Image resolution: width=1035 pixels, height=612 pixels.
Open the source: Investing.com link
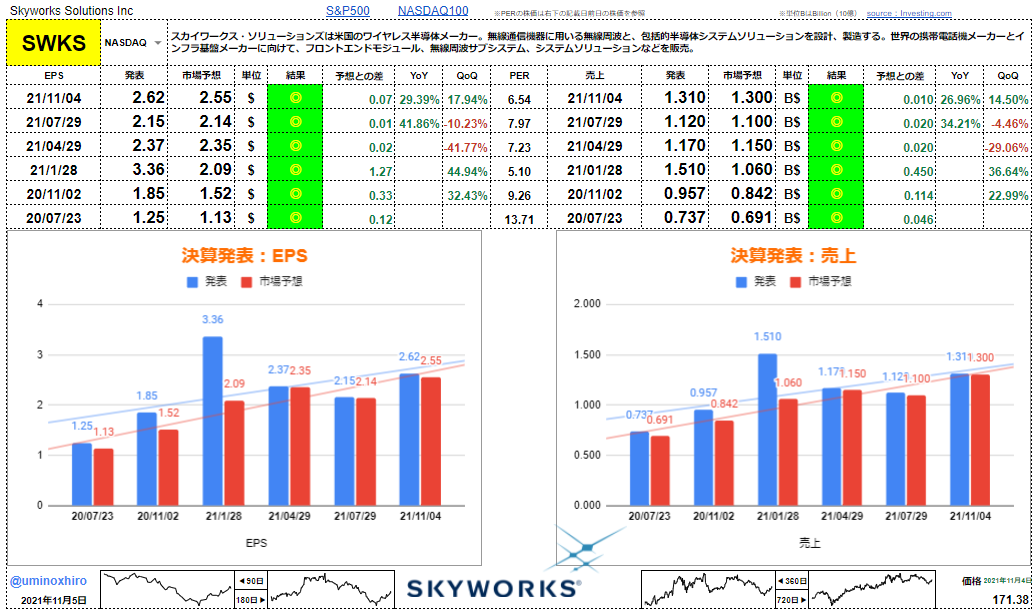(x=909, y=13)
